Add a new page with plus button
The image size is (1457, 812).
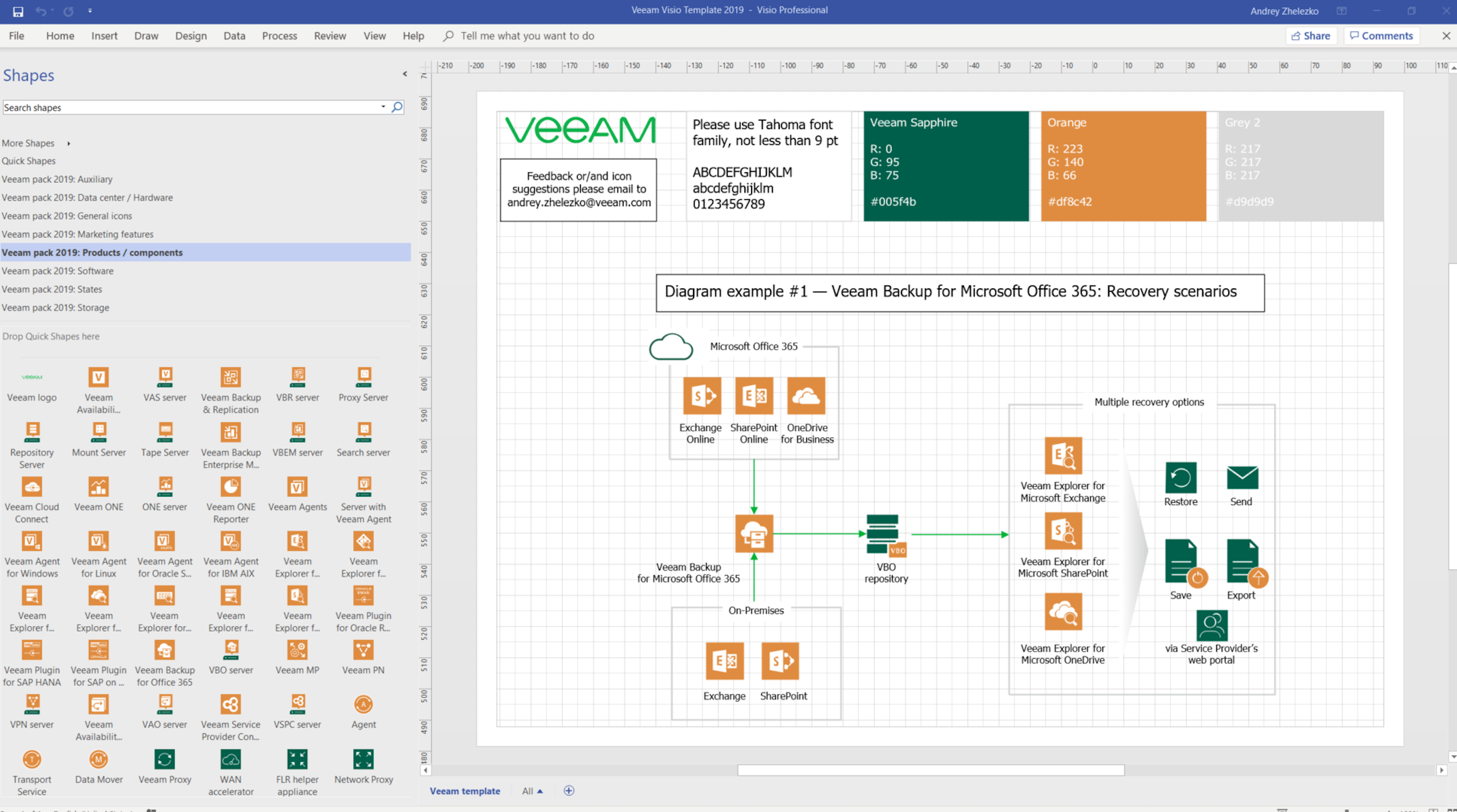(x=568, y=791)
